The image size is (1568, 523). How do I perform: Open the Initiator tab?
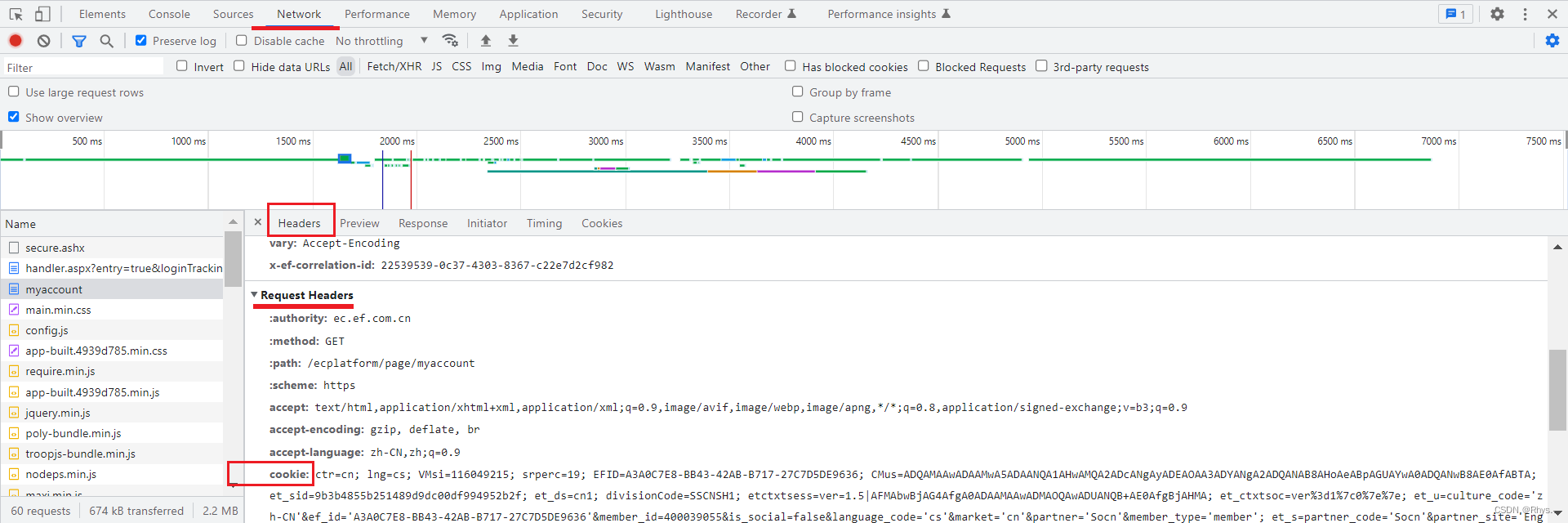click(x=488, y=223)
